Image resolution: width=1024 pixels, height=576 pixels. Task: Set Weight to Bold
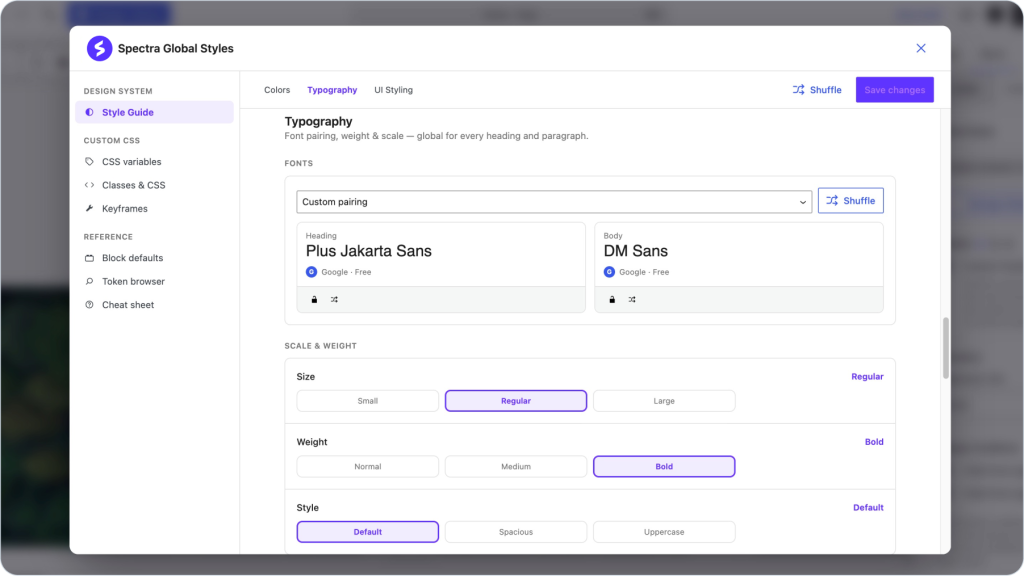click(x=664, y=466)
